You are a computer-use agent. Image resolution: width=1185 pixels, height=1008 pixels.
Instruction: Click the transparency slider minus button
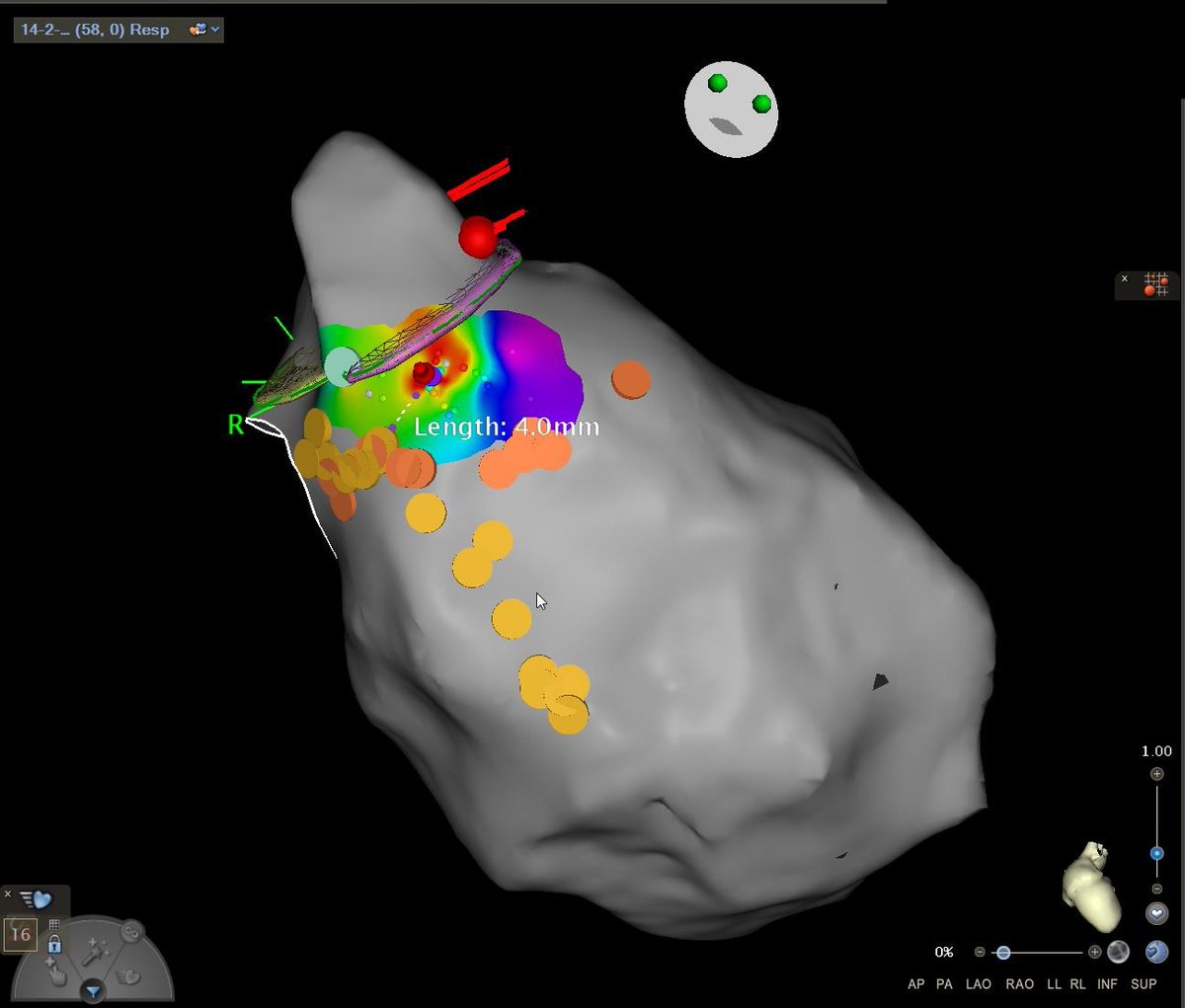click(x=980, y=953)
